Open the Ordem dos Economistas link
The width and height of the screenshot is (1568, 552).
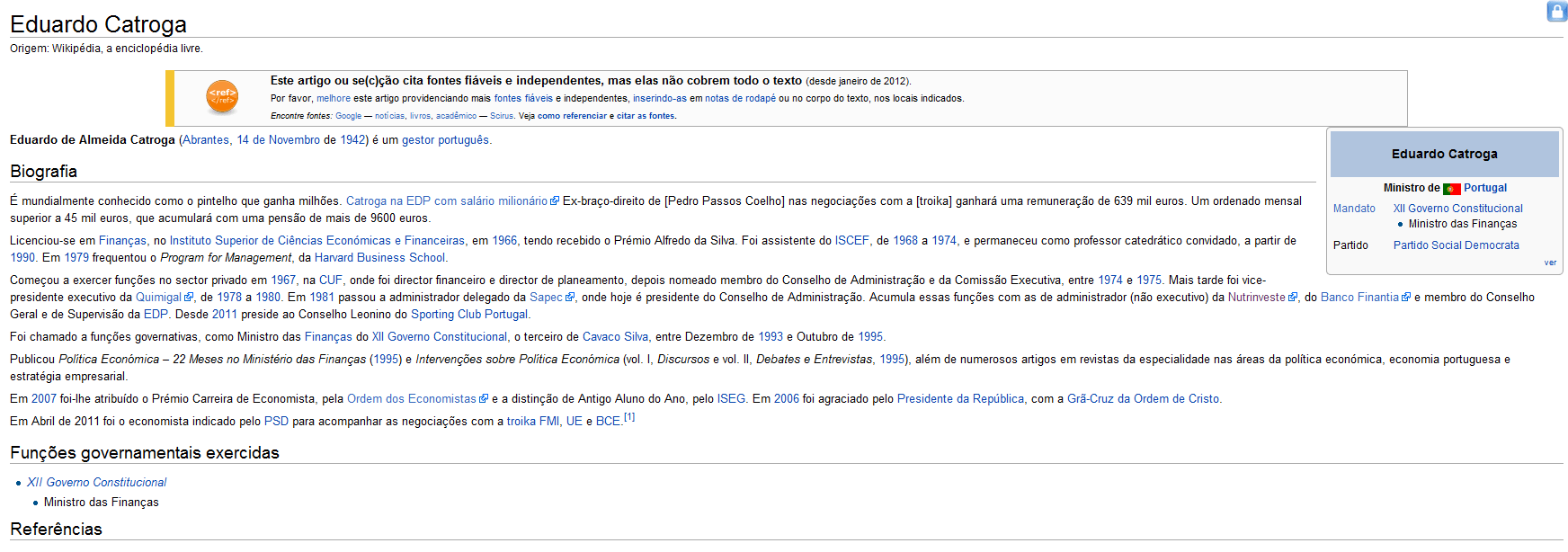pos(412,399)
